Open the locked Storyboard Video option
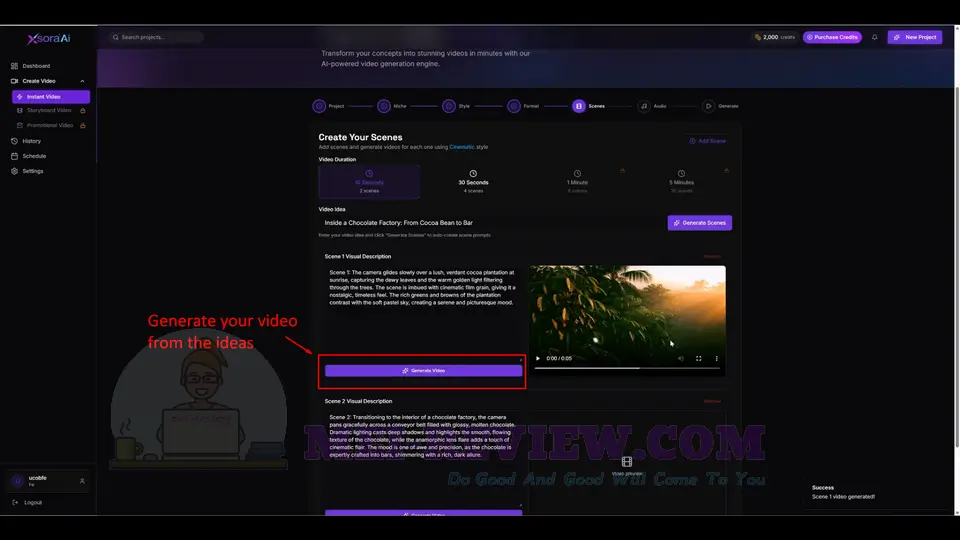The width and height of the screenshot is (960, 540). [51, 110]
